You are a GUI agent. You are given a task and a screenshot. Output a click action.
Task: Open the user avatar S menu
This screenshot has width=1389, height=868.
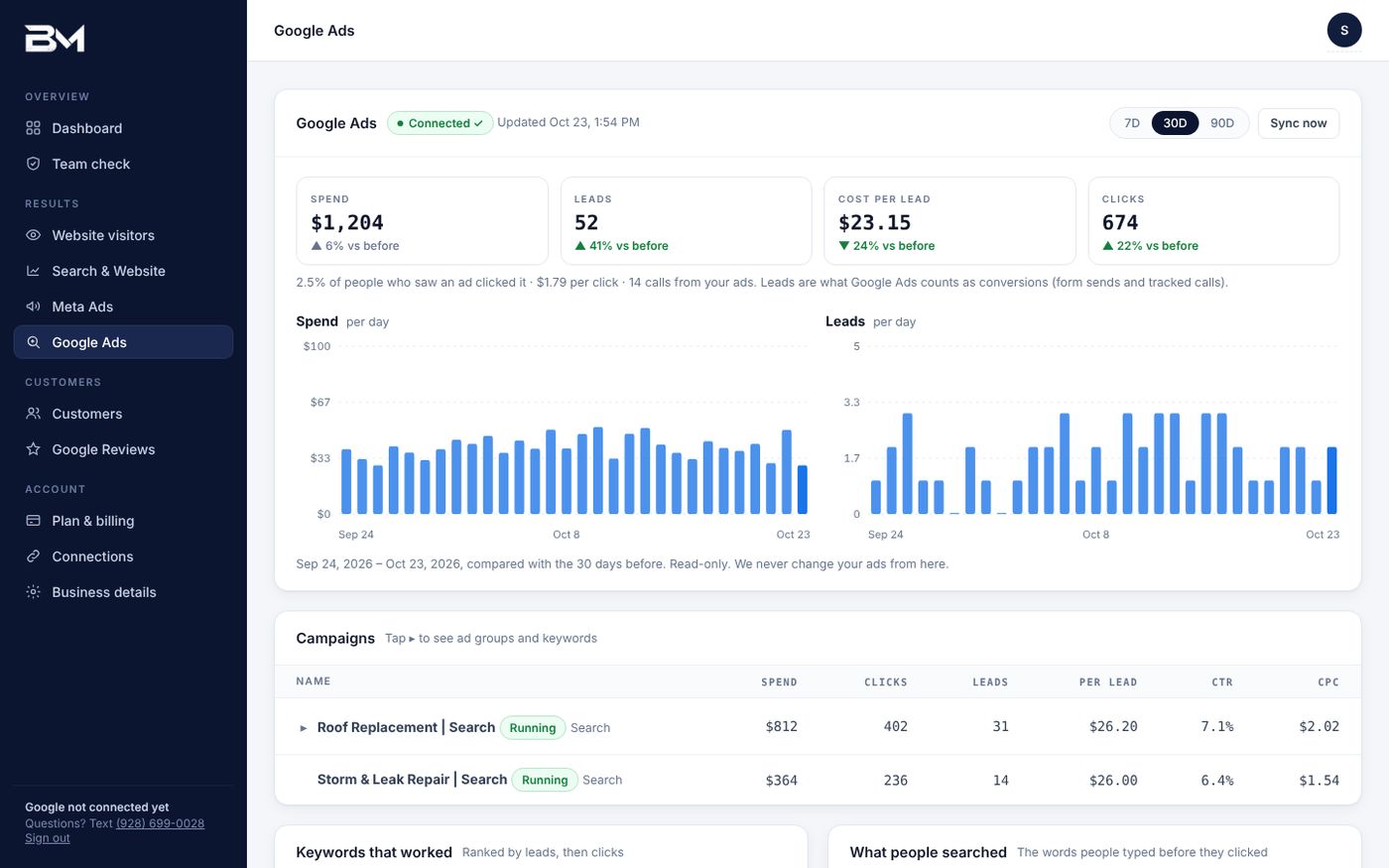(1344, 31)
